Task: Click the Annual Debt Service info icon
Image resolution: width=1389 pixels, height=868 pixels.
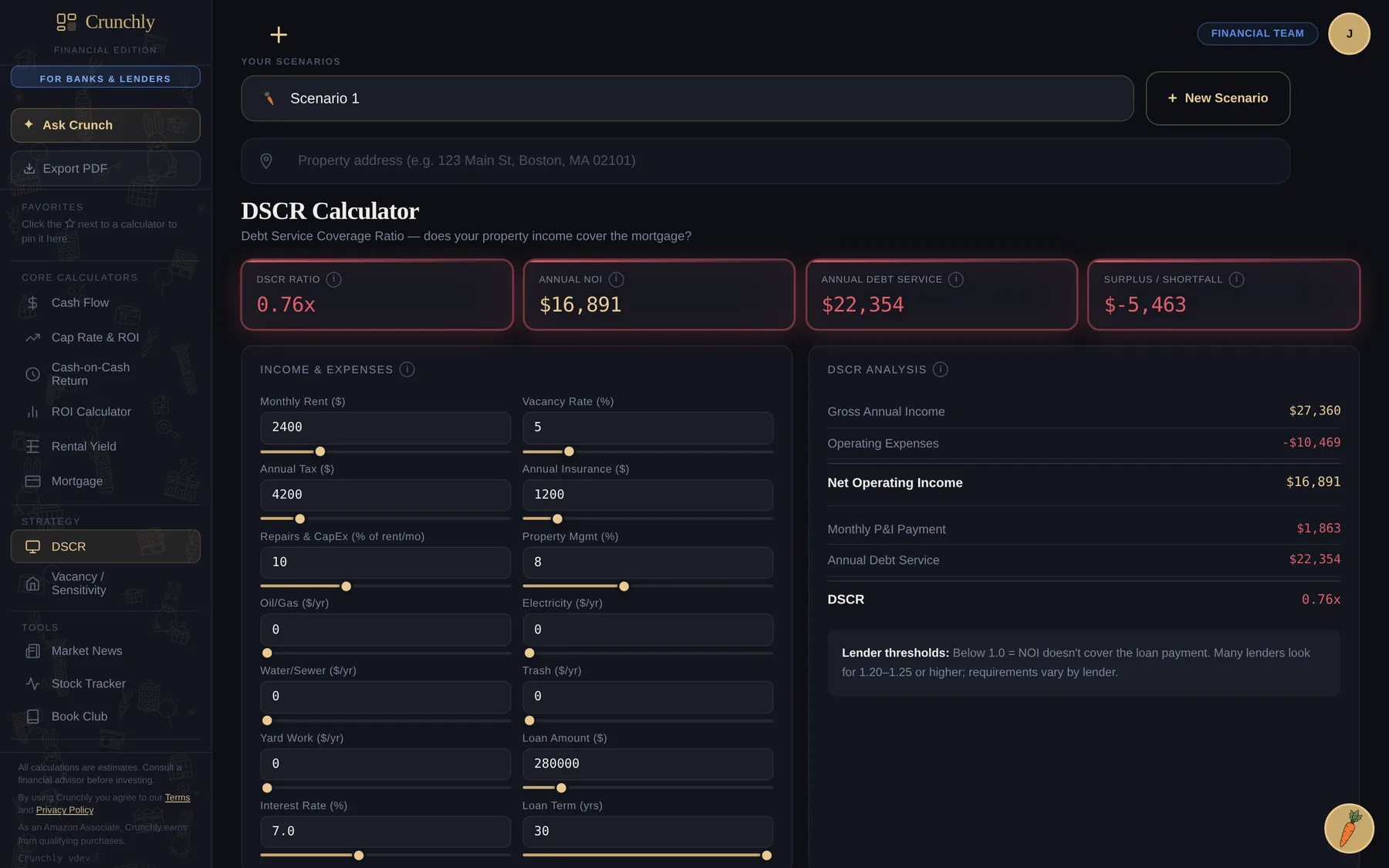Action: [x=955, y=279]
